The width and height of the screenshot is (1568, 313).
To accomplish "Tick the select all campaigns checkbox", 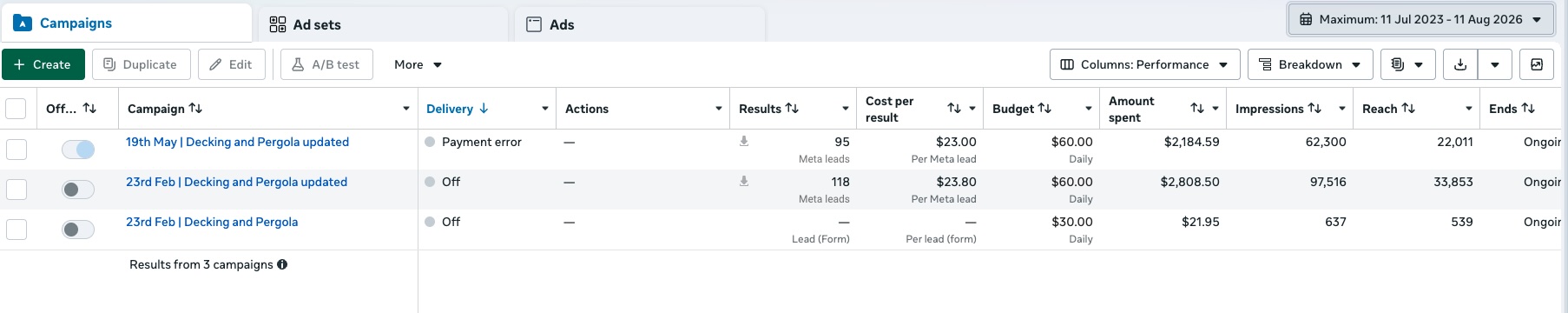I will pyautogui.click(x=16, y=109).
